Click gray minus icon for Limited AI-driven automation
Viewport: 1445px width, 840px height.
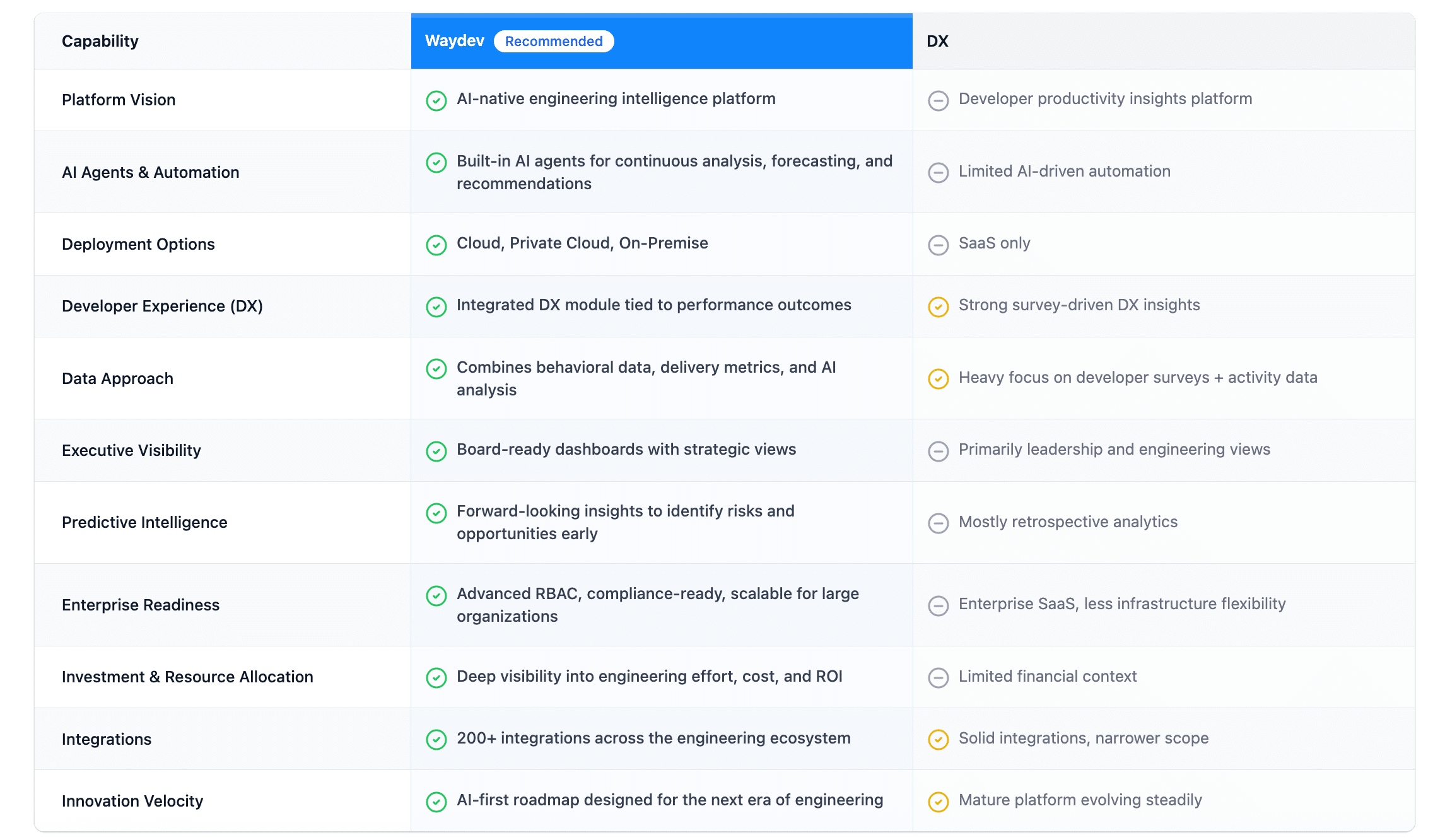coord(938,173)
